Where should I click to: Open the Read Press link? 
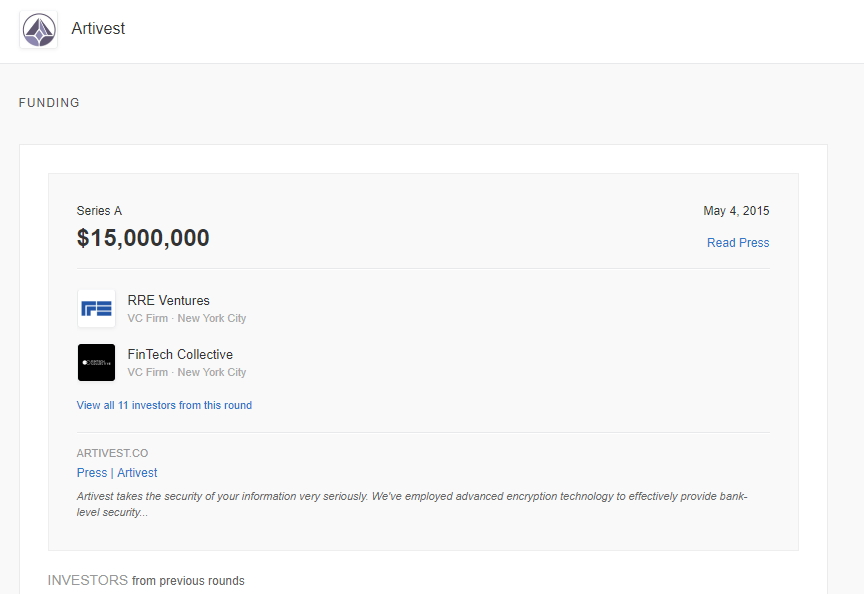tap(738, 242)
